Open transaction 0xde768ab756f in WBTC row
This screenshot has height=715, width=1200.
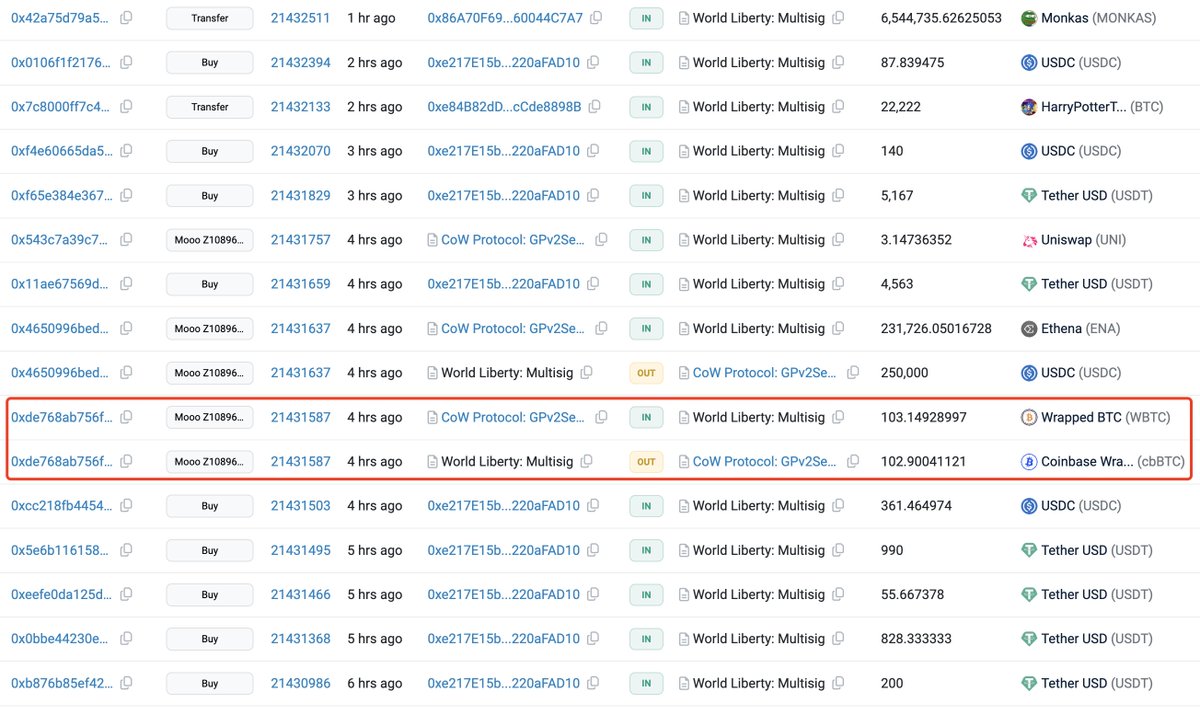point(61,417)
